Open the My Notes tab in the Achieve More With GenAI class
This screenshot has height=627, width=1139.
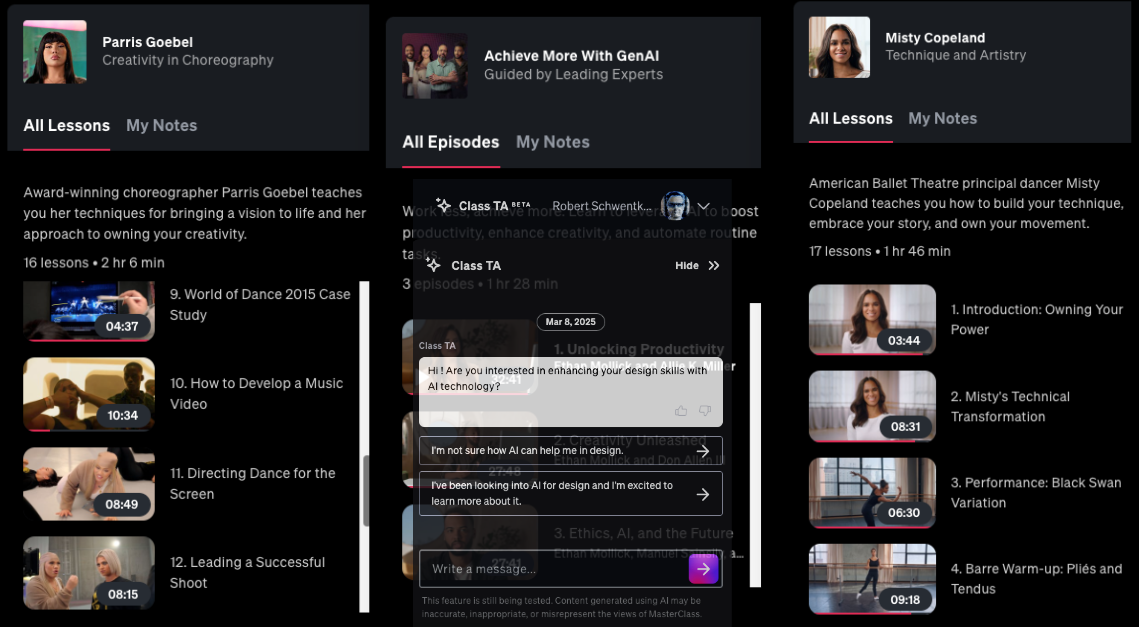coord(553,142)
